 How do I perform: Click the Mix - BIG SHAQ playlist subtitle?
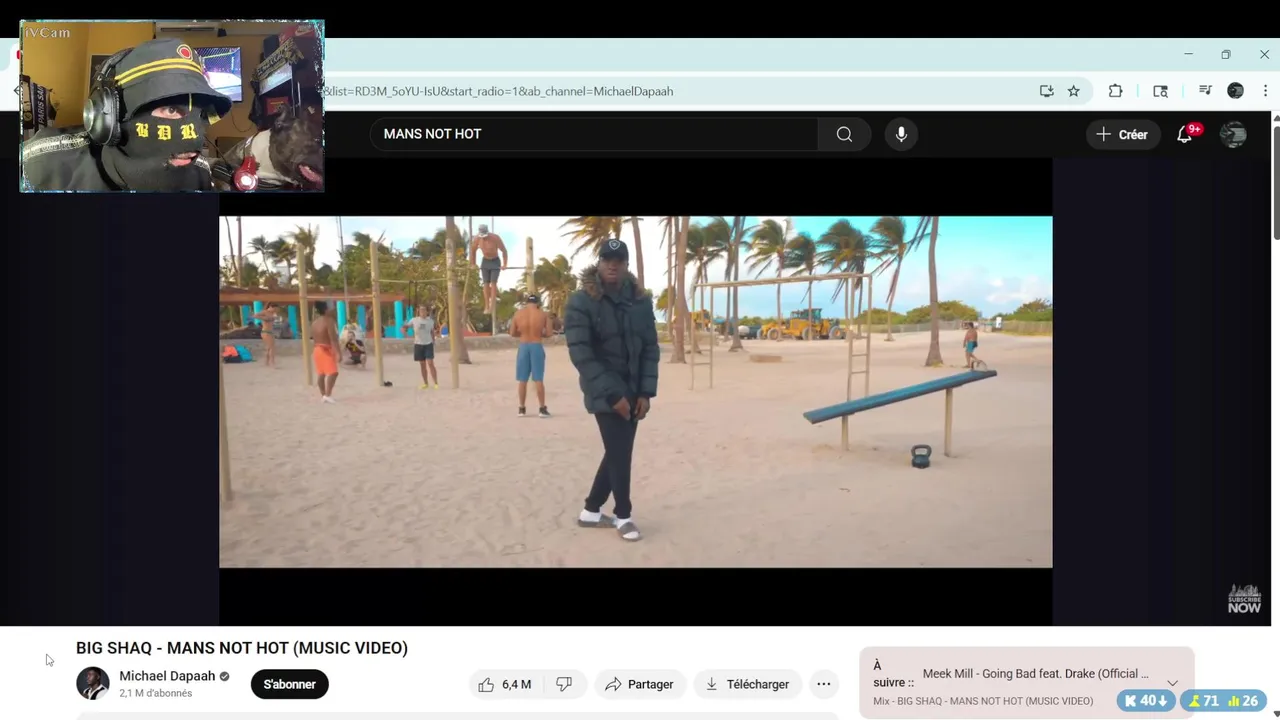tap(983, 701)
